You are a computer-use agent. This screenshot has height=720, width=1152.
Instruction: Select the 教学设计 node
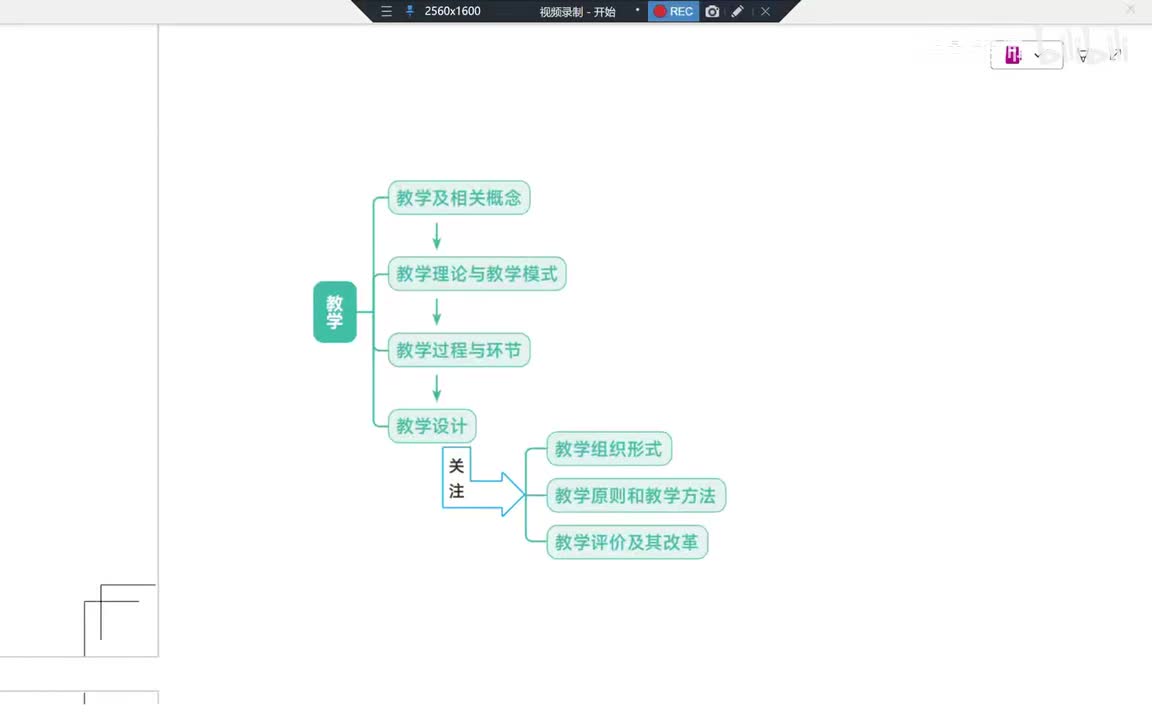point(432,425)
